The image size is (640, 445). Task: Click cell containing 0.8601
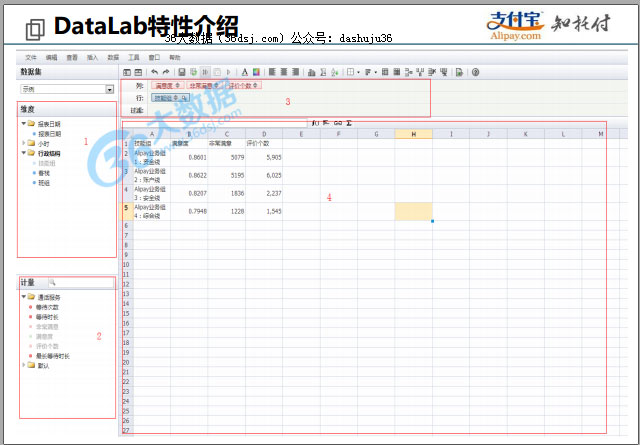click(189, 157)
